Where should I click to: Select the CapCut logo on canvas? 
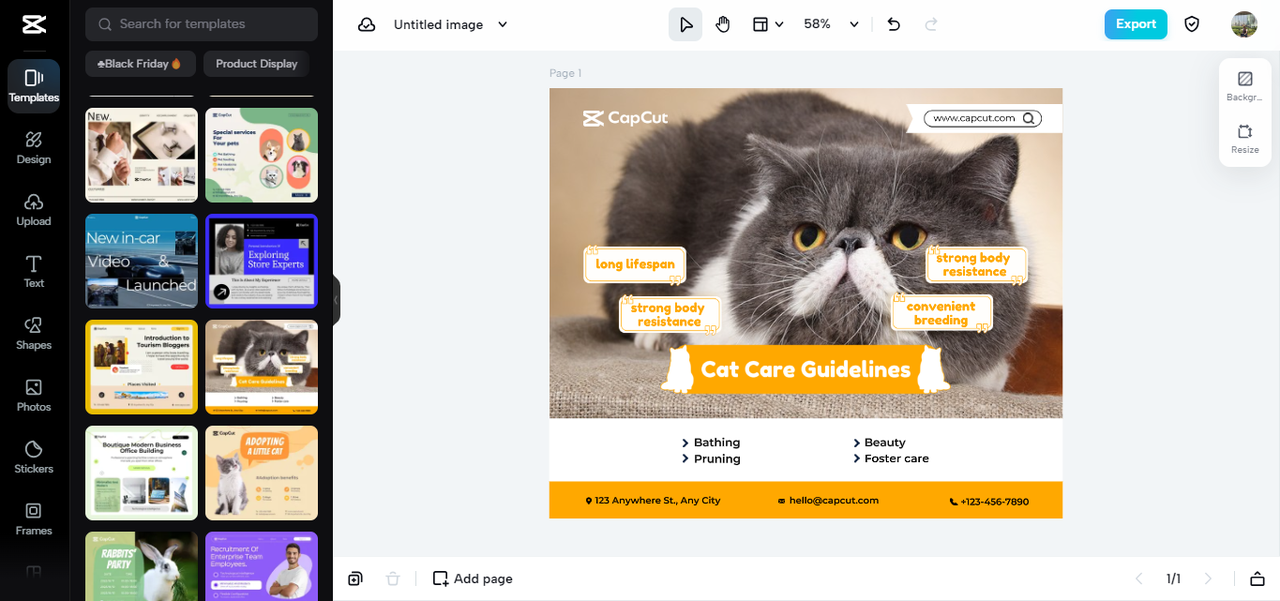(x=625, y=118)
